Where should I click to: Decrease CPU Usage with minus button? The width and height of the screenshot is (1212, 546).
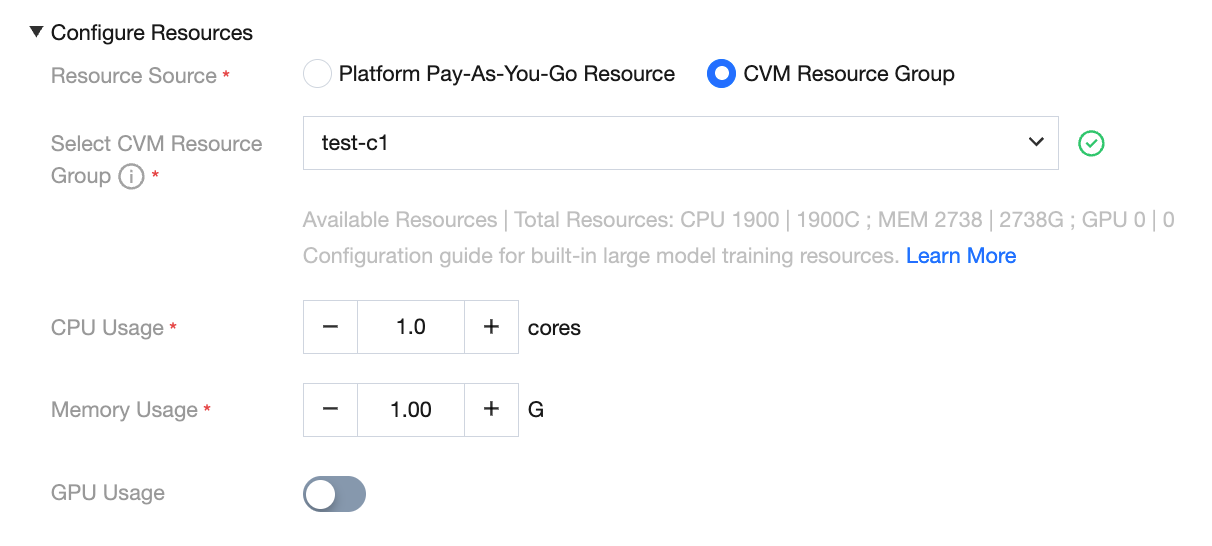pyautogui.click(x=330, y=327)
